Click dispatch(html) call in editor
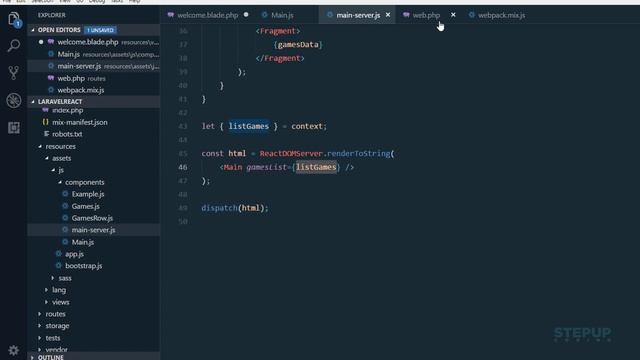Viewport: 640px width, 360px height. (235, 208)
